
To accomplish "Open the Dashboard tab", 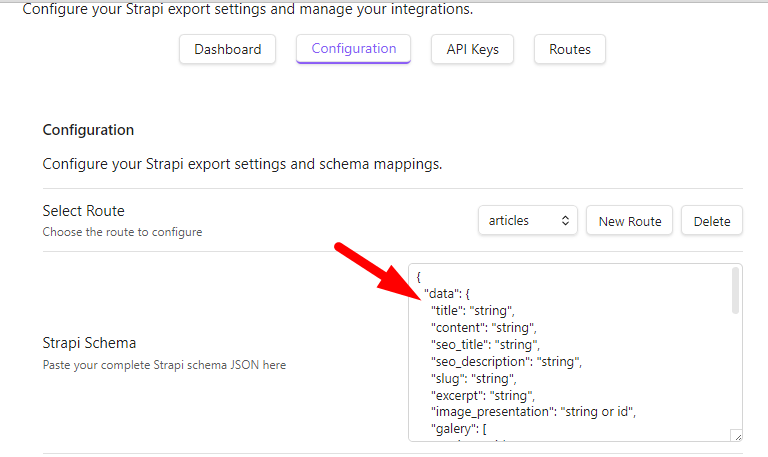I will coord(227,49).
